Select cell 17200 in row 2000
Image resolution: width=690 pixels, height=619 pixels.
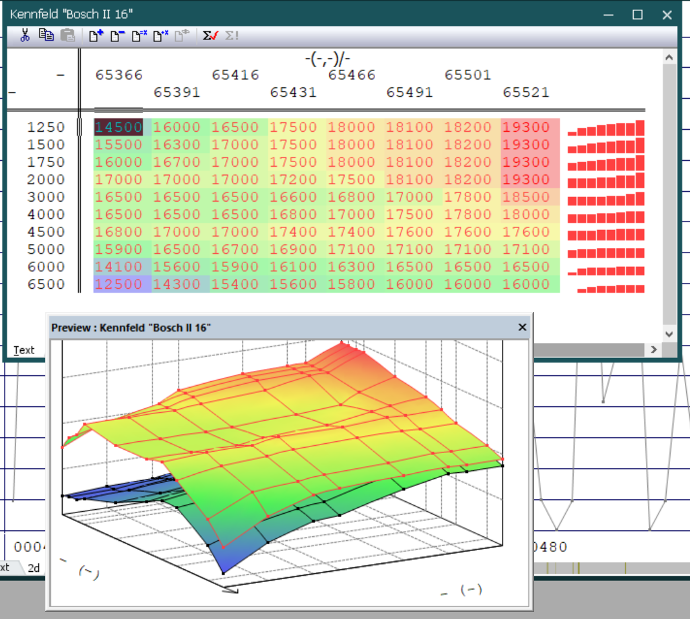pos(293,179)
